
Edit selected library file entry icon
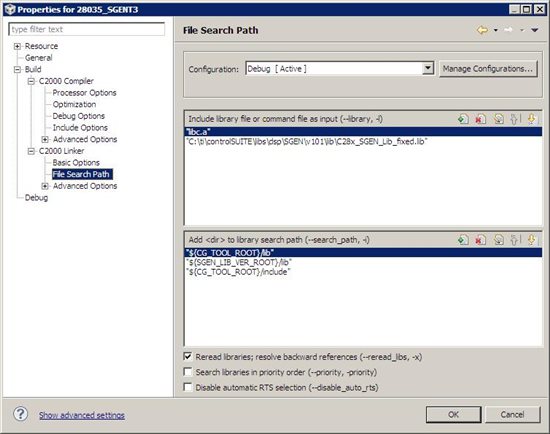click(498, 119)
